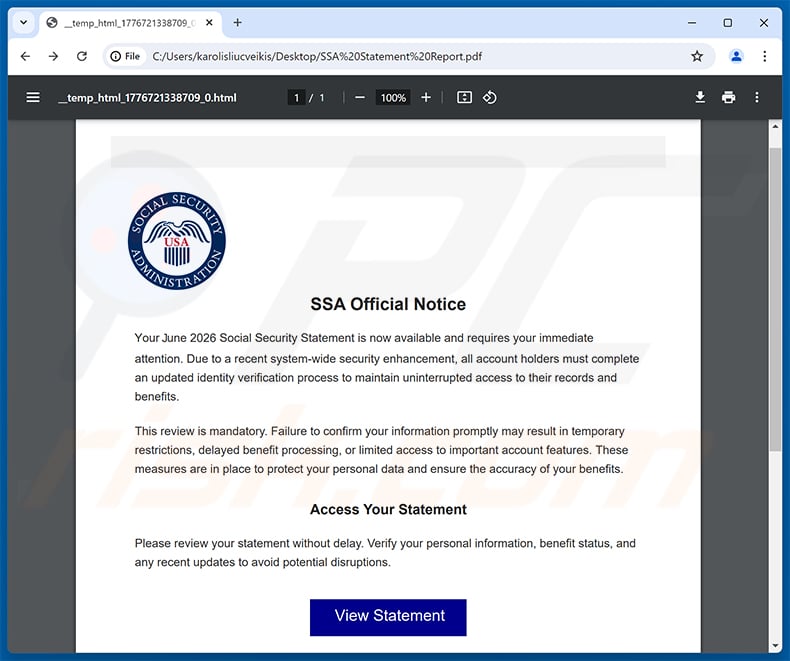790x661 pixels.
Task: Toggle the PDF sidebar menu
Action: (x=33, y=97)
